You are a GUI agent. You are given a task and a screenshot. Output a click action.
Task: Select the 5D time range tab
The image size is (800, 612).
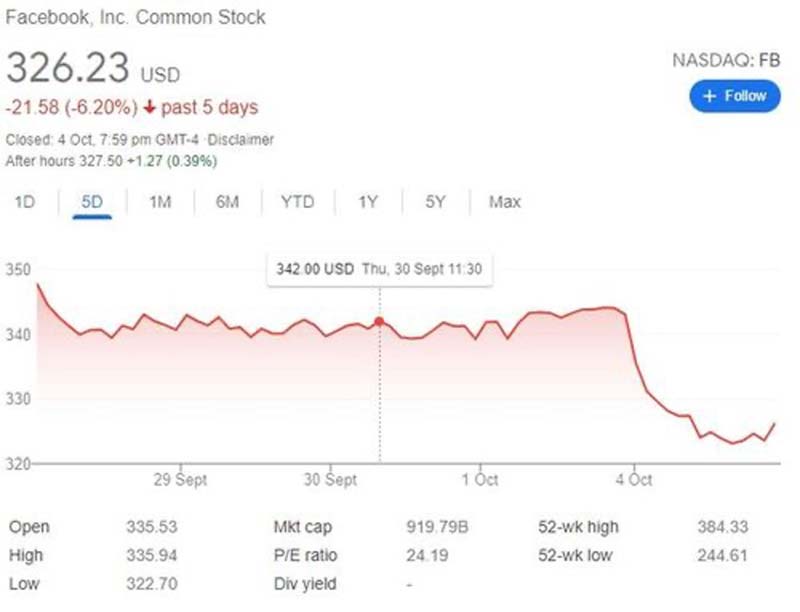coord(92,201)
